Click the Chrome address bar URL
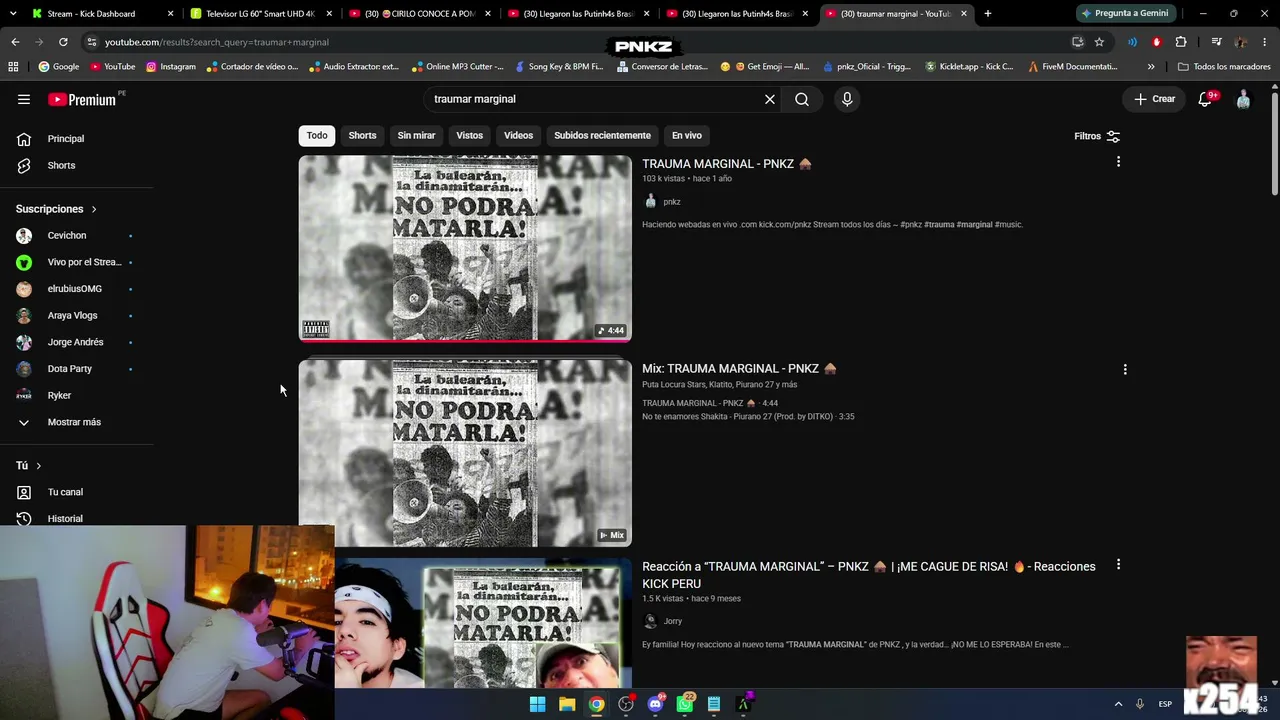This screenshot has width=1280, height=720. 217,42
